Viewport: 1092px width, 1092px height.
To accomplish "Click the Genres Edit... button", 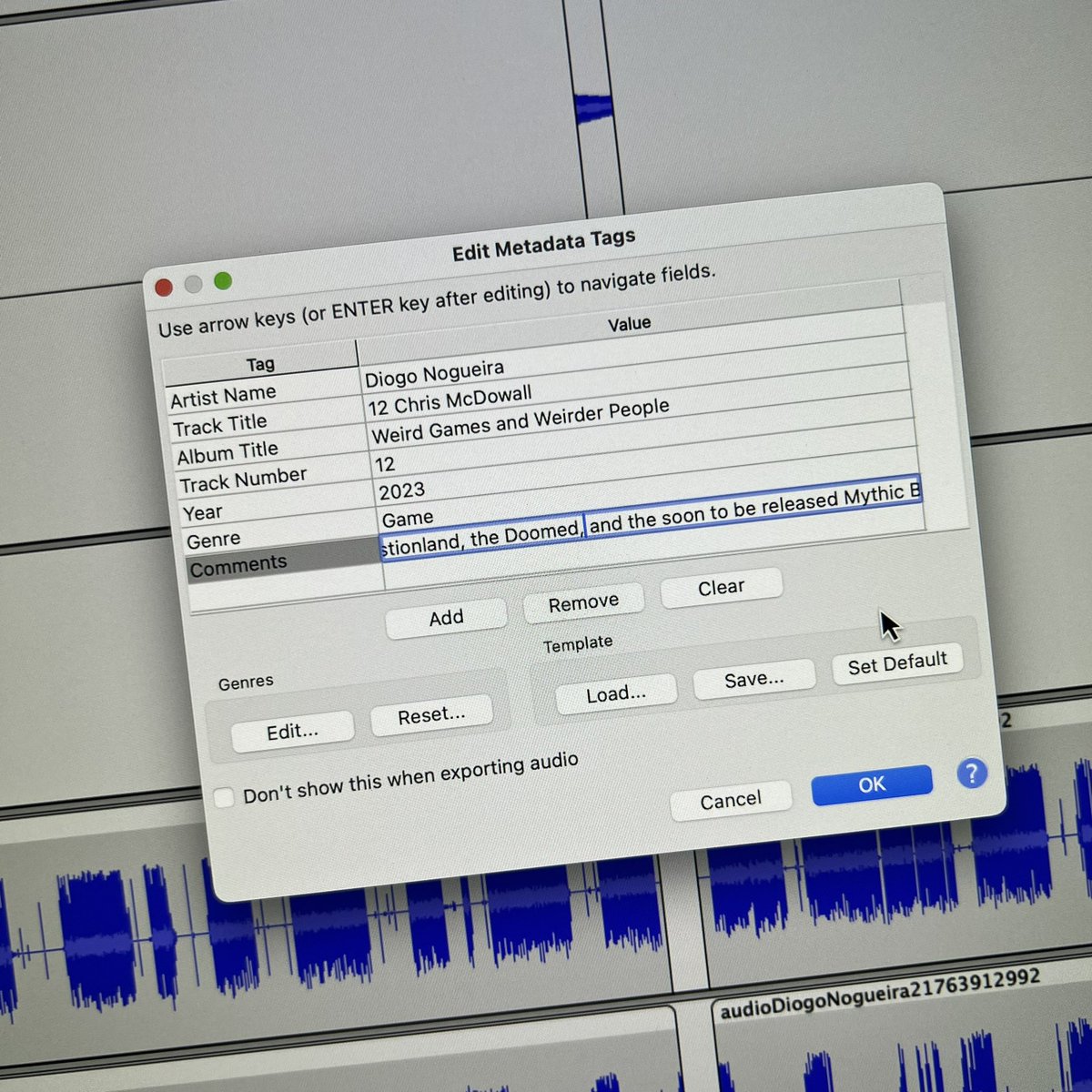I will 292,732.
